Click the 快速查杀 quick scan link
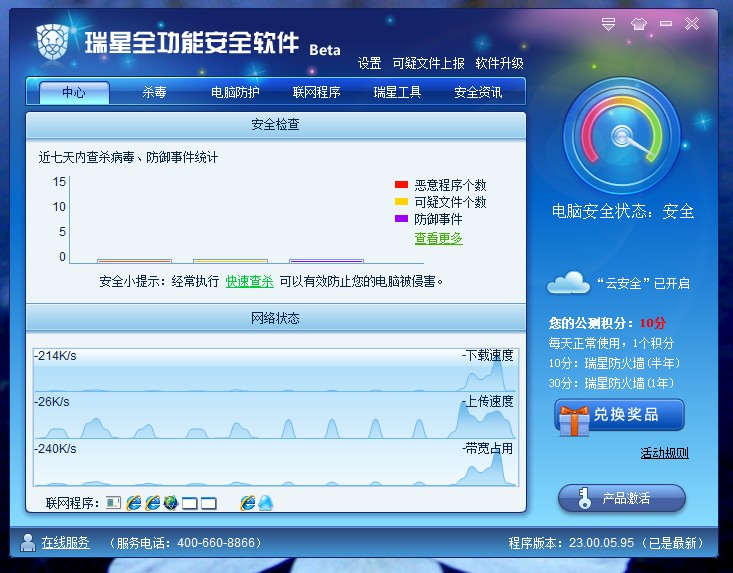The width and height of the screenshot is (733, 573). (x=250, y=281)
